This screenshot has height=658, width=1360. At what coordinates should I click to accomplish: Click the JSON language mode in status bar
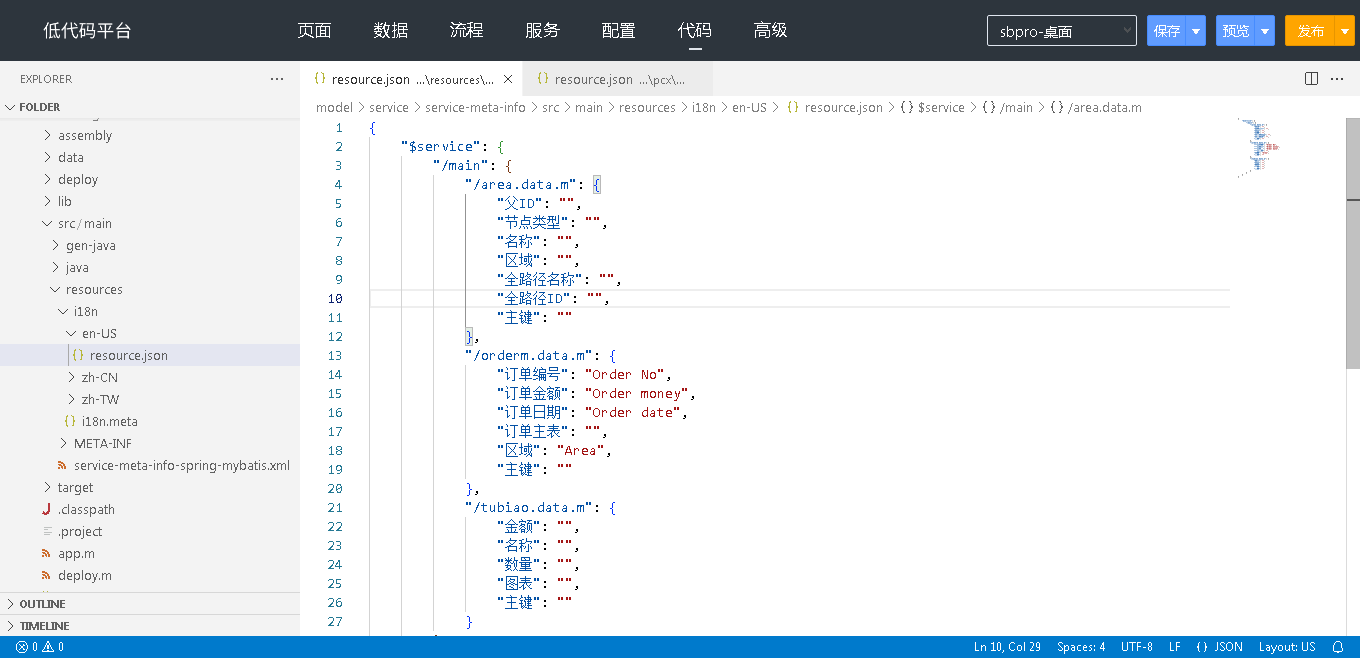(x=1219, y=647)
